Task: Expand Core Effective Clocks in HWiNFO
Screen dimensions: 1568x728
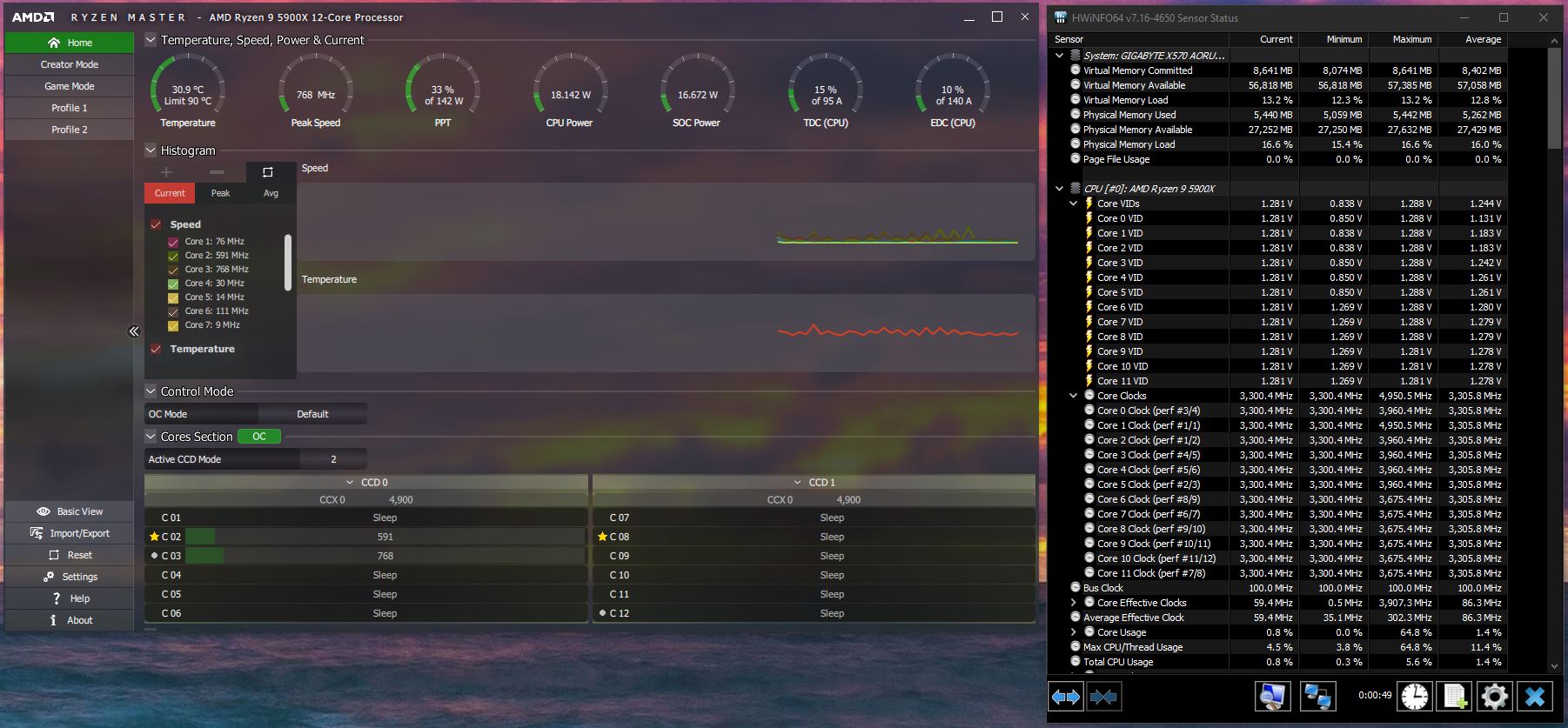Action: pyautogui.click(x=1074, y=603)
